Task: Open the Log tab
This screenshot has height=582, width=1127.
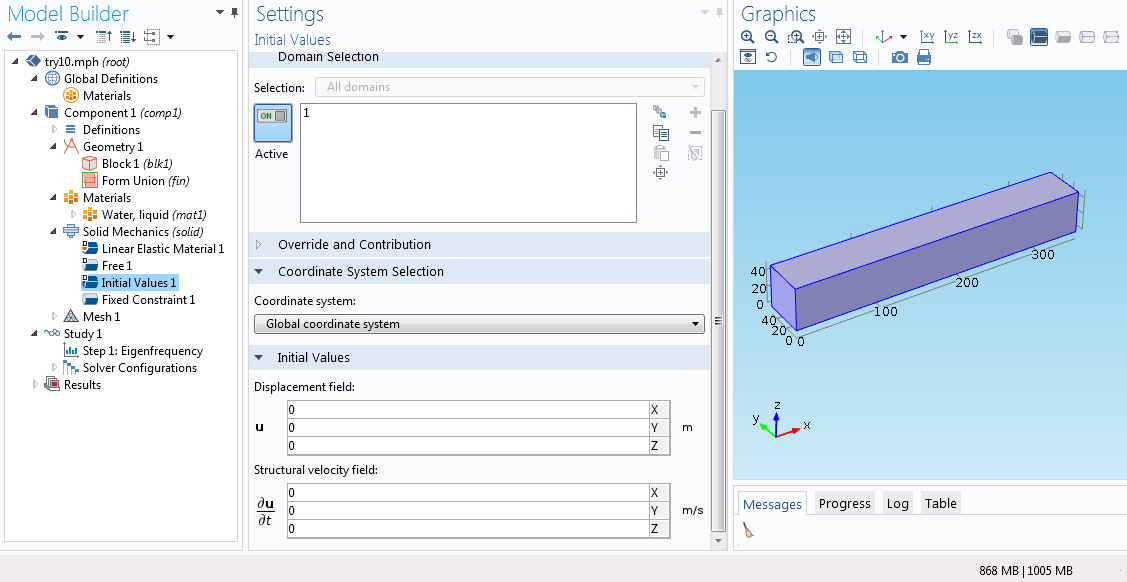Action: [897, 504]
